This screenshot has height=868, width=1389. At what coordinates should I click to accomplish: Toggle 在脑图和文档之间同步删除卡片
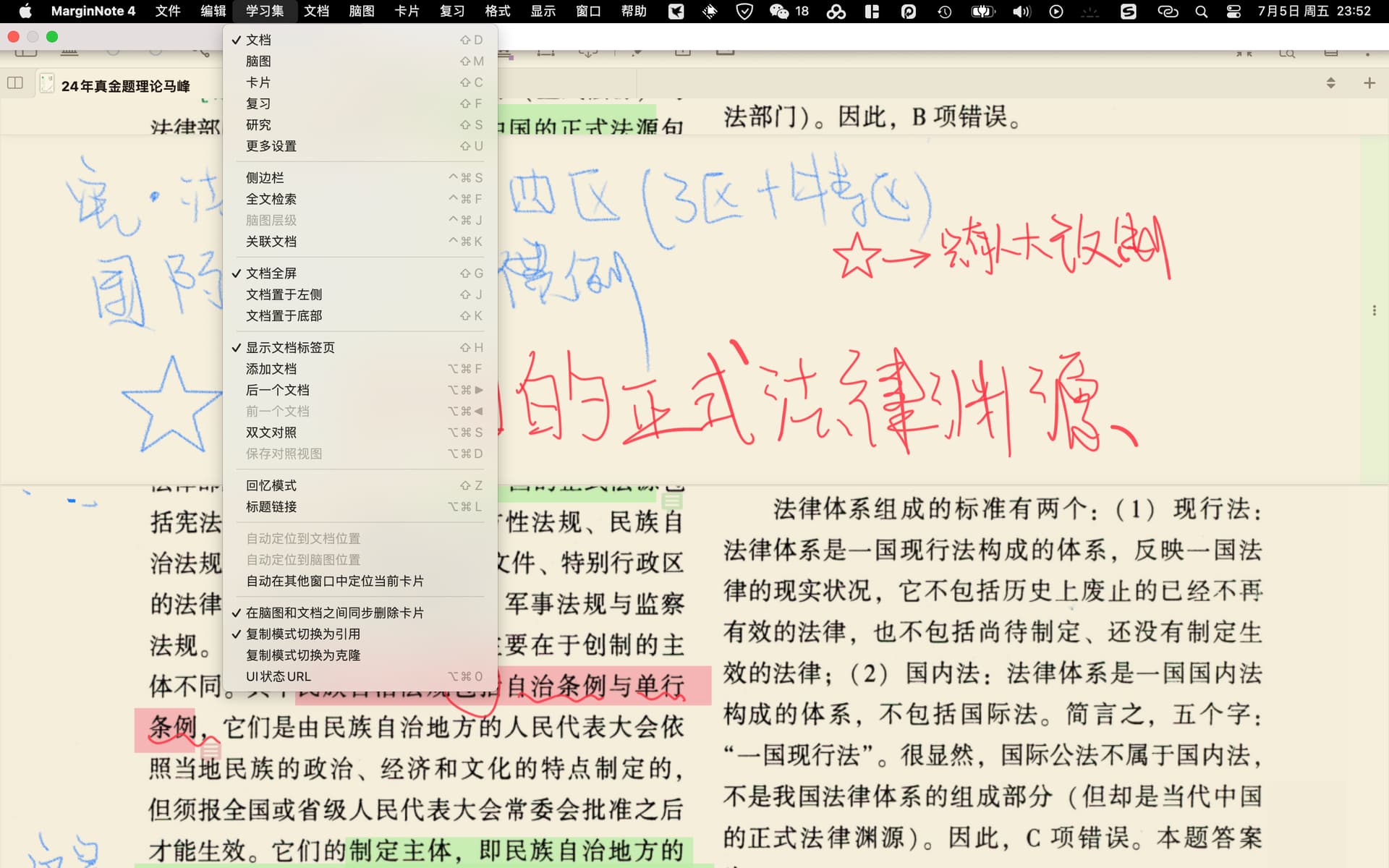(360, 613)
